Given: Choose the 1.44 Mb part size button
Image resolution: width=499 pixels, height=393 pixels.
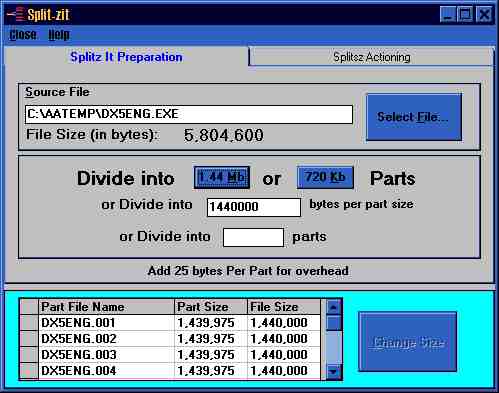Looking at the screenshot, I should tap(222, 177).
